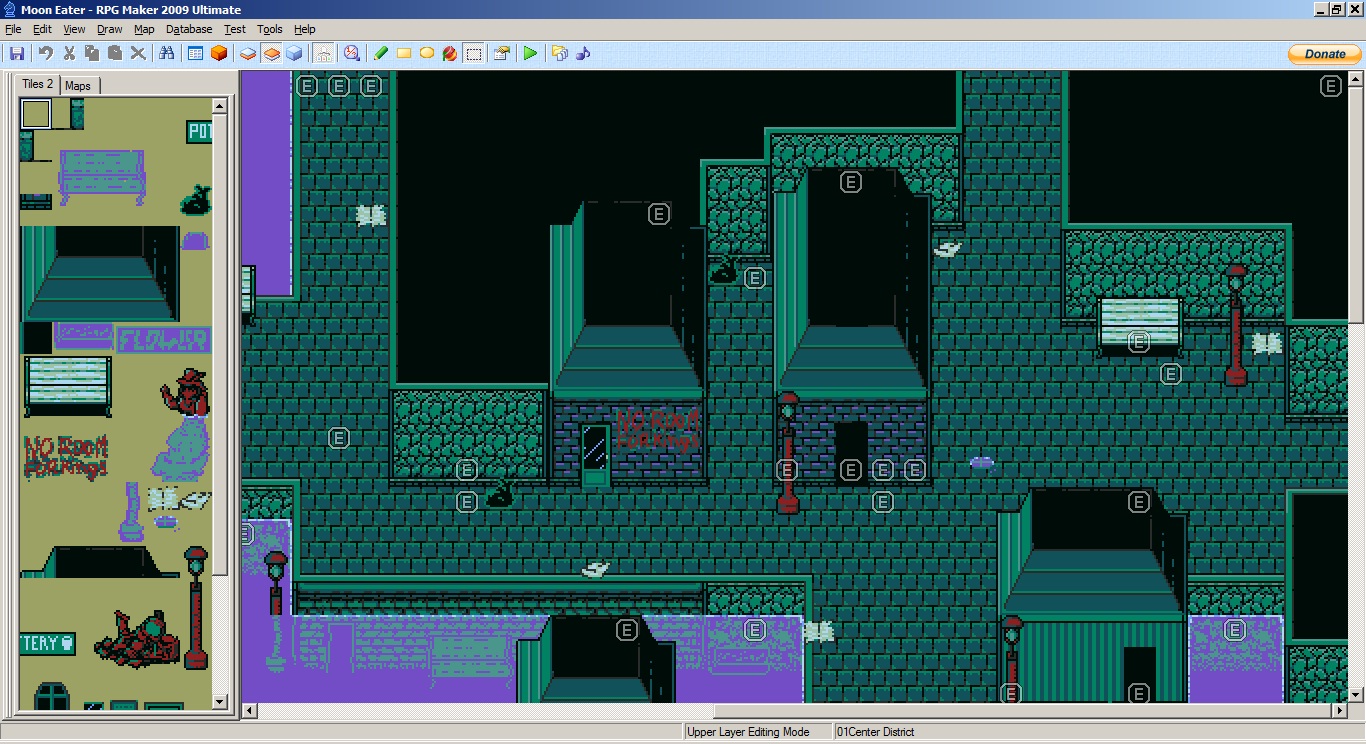This screenshot has height=744, width=1366.
Task: Open the Database menu
Action: [188, 29]
